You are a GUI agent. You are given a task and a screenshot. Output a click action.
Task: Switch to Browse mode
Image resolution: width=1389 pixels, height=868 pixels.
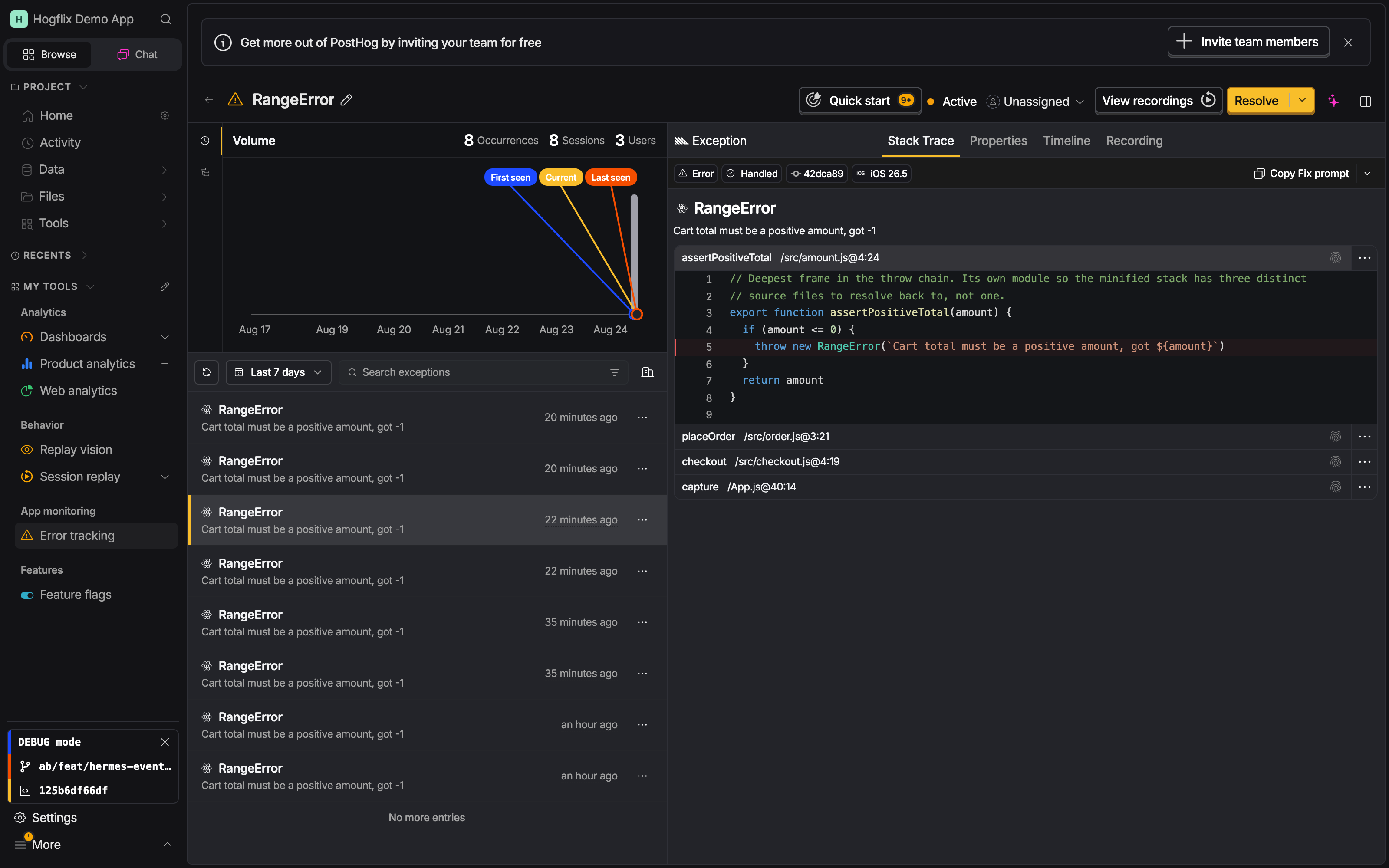click(49, 55)
